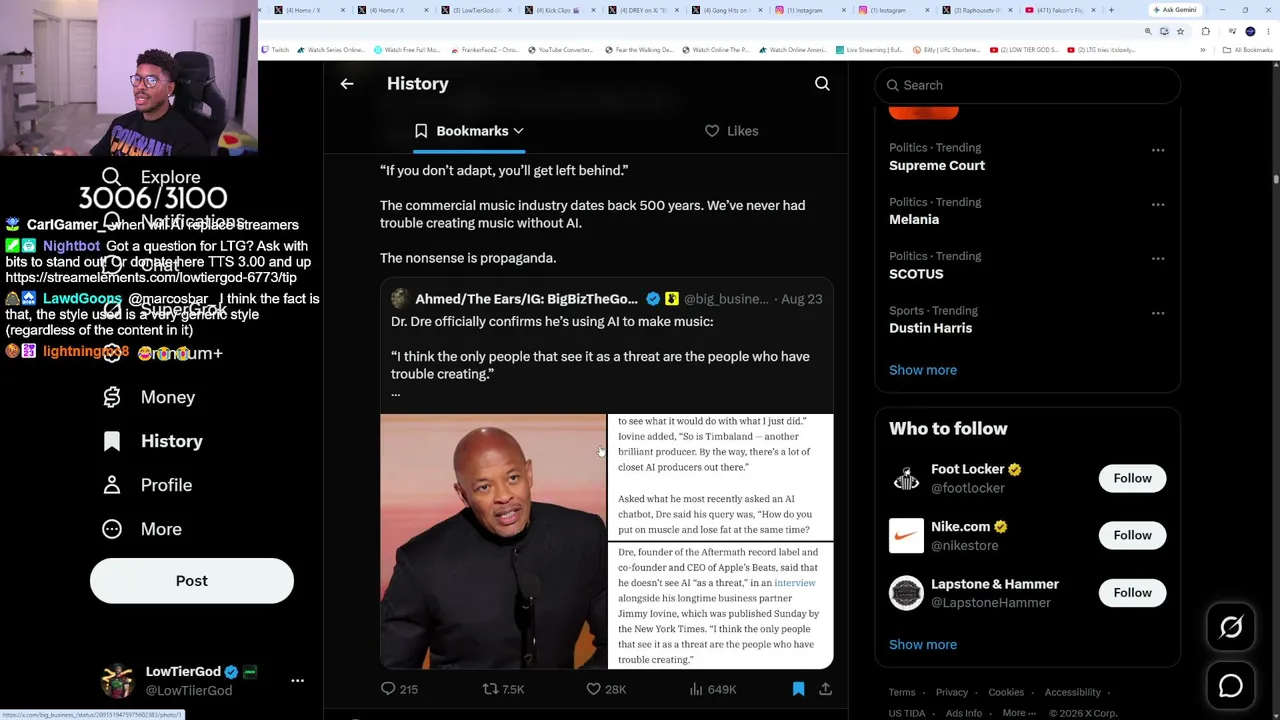Click the Foot Locker profile avatar

pyautogui.click(x=906, y=478)
